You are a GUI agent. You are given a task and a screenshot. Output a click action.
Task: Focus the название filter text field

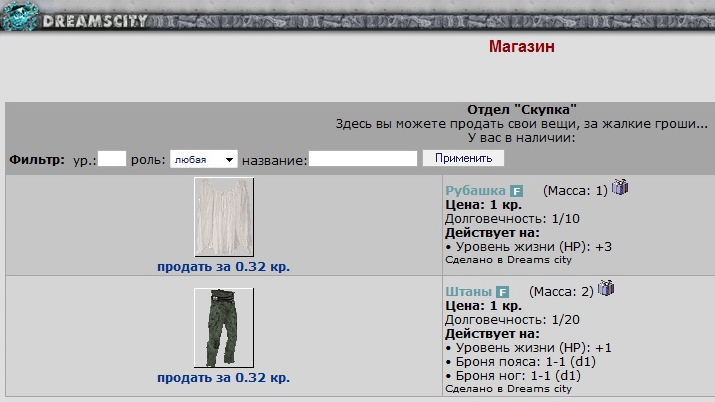(363, 159)
